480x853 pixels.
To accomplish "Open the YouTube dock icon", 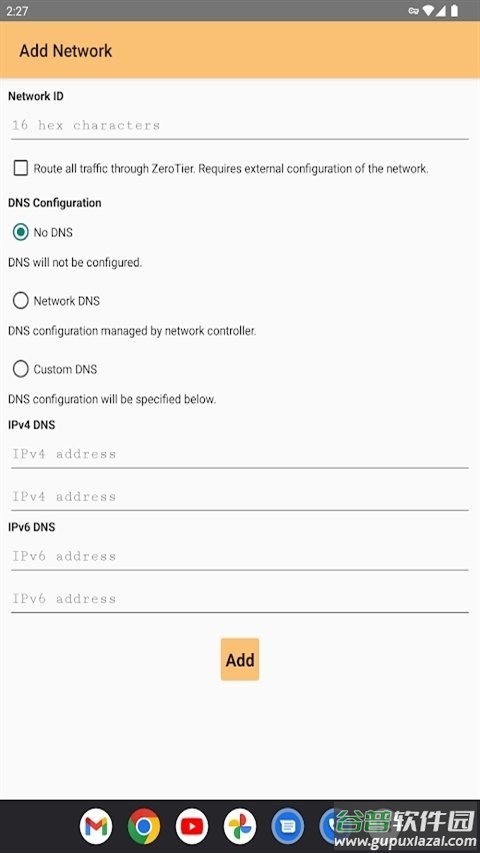I will click(192, 827).
